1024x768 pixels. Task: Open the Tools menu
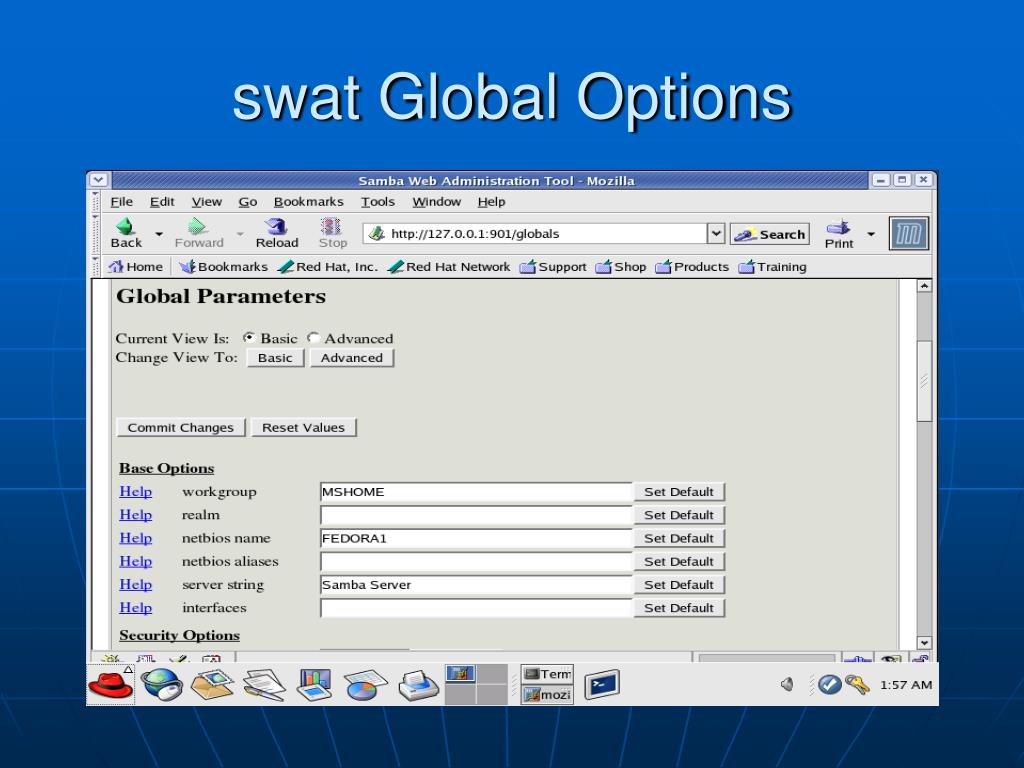377,202
